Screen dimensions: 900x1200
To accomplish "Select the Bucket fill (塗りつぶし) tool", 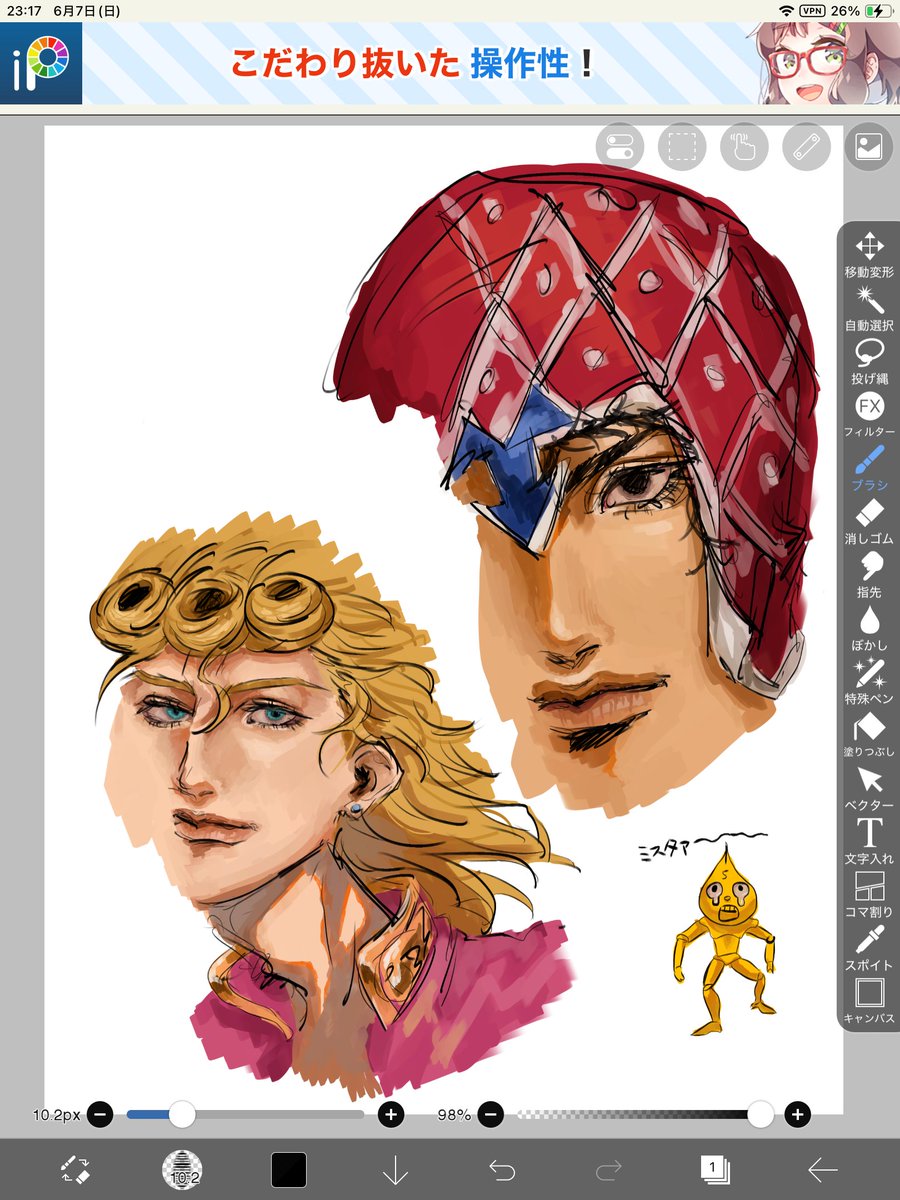I will point(869,734).
